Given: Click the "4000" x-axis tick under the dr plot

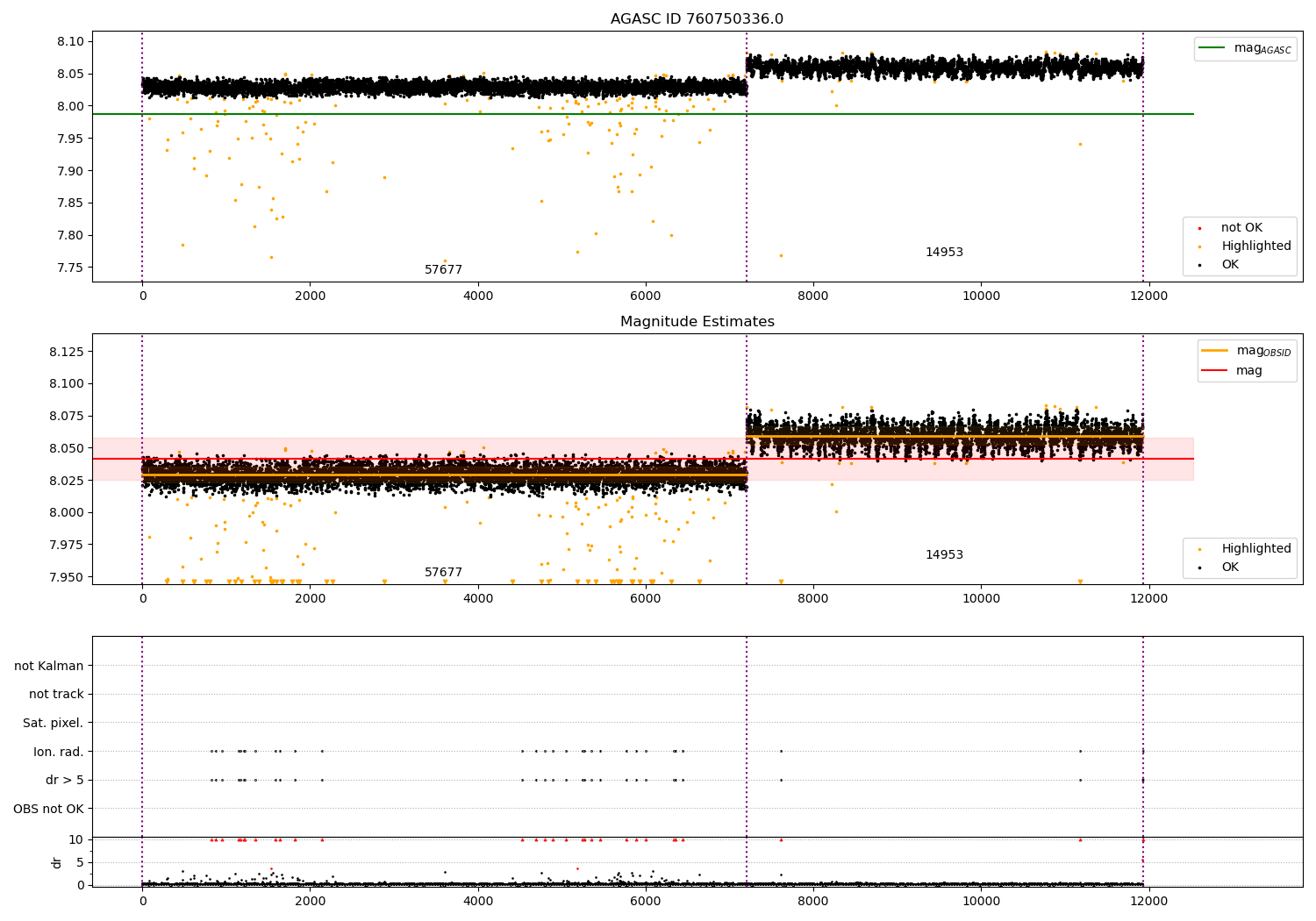Looking at the screenshot, I should 478,902.
